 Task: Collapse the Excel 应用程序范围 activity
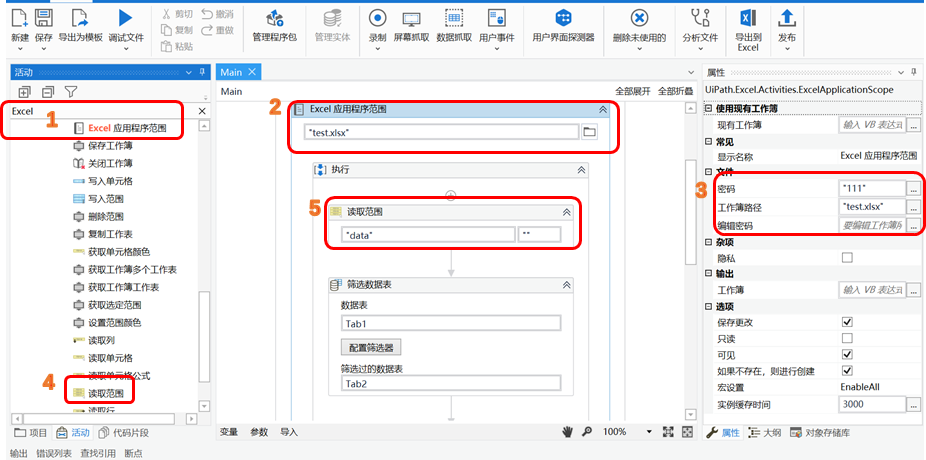(x=603, y=109)
